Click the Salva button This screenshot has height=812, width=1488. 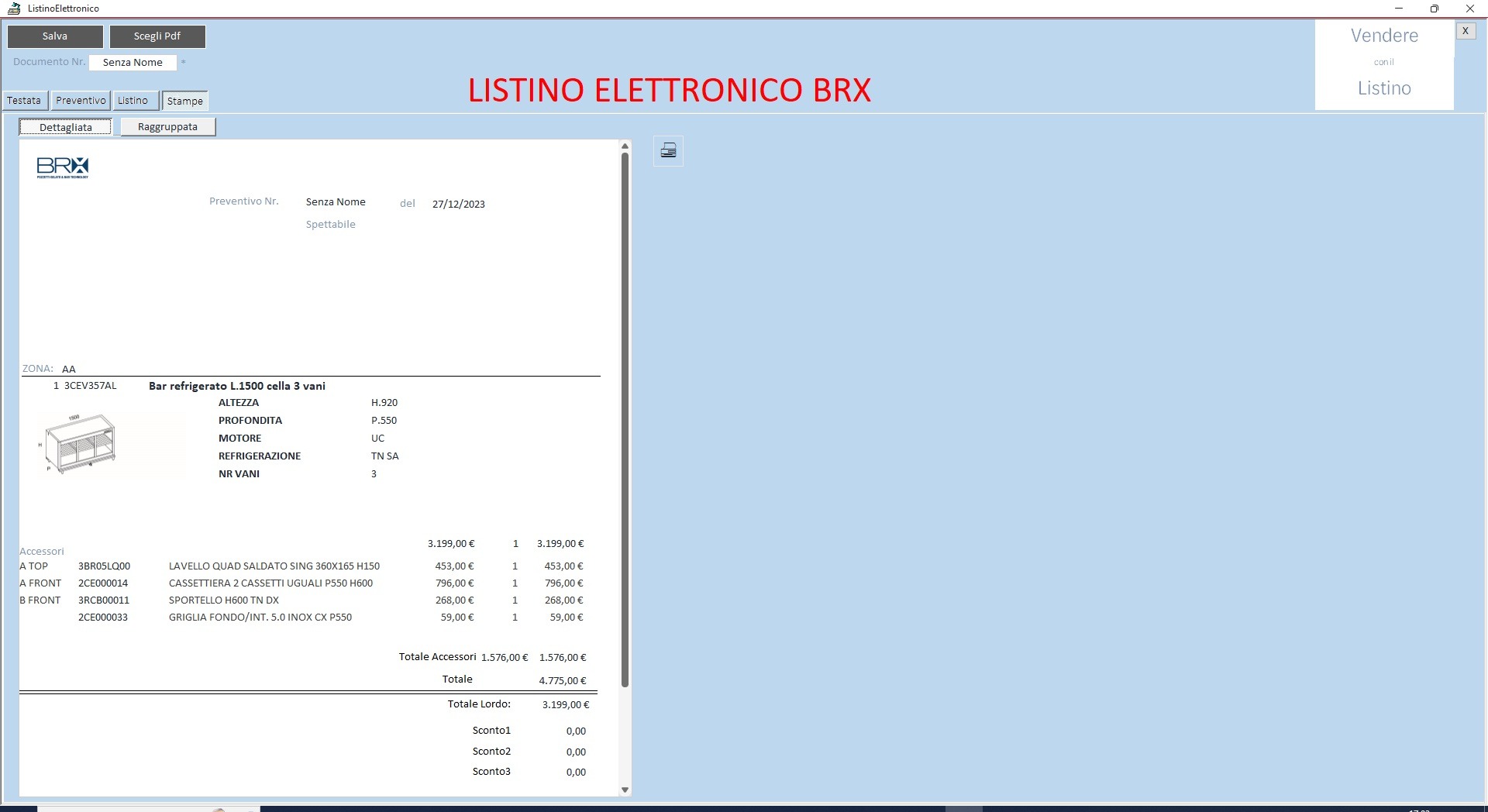tap(55, 36)
